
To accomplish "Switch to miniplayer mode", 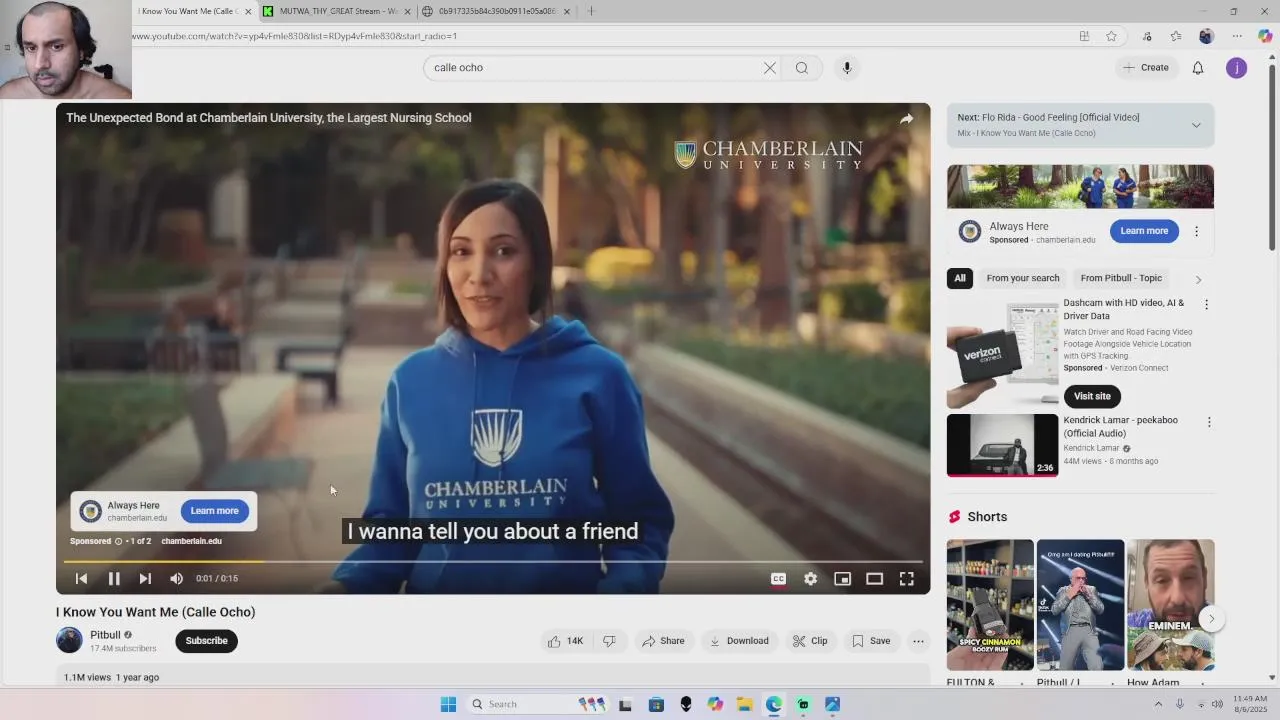I will tap(842, 578).
